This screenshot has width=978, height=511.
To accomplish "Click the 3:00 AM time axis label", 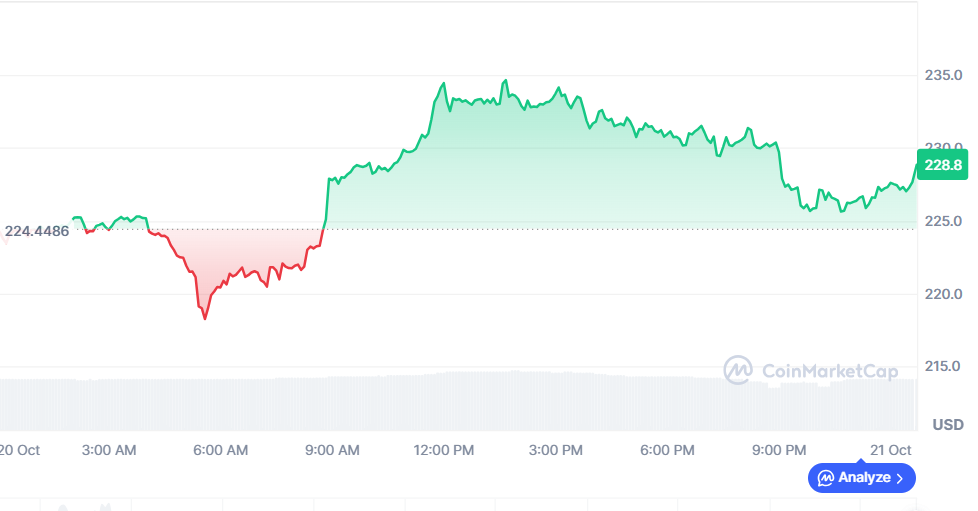I will [x=108, y=450].
